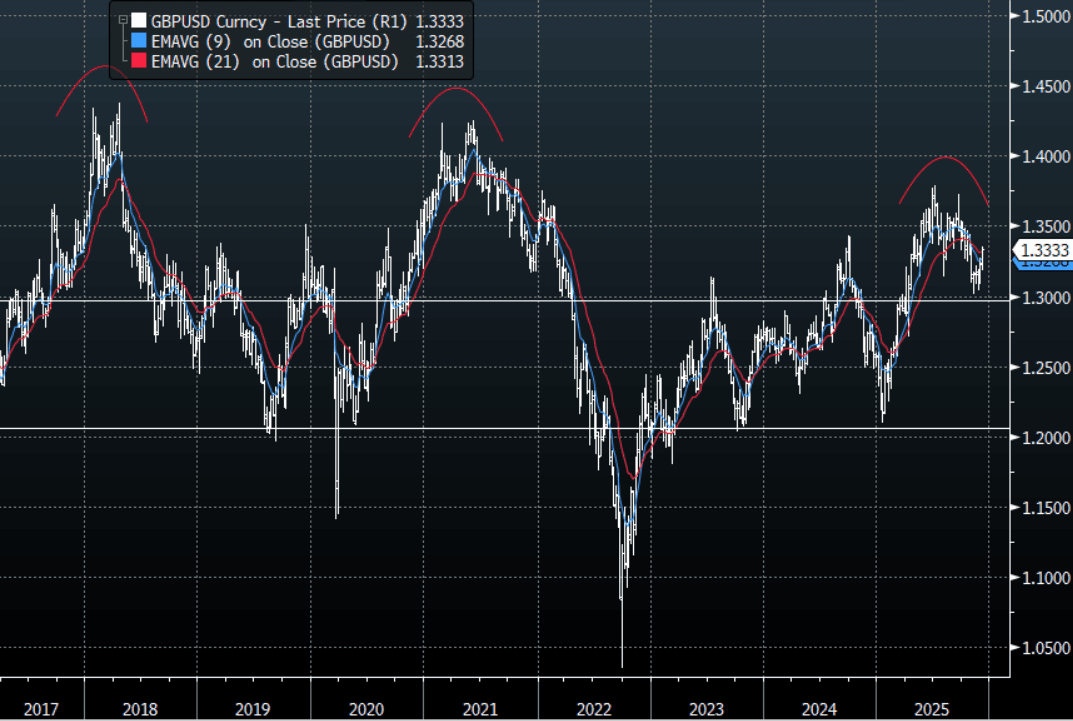This screenshot has width=1073, height=721.
Task: Click the blue EMAVG (9) color swatch
Action: tap(138, 41)
